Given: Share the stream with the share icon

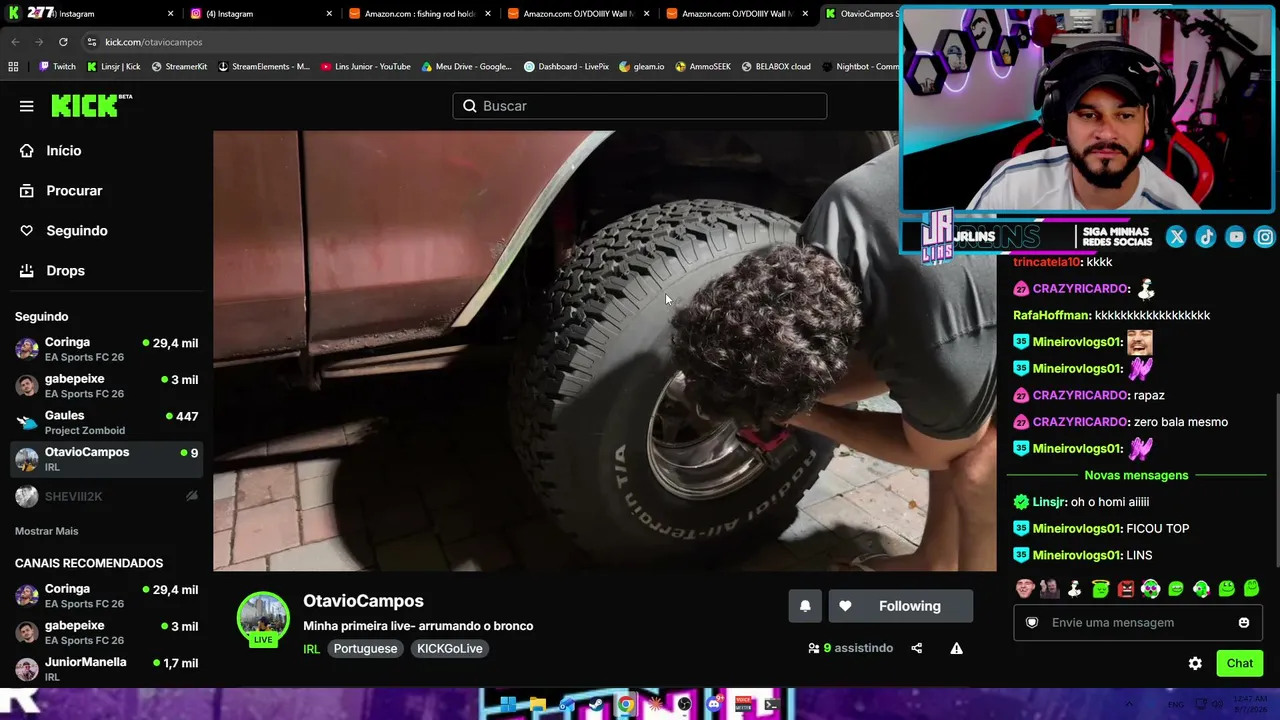Looking at the screenshot, I should (917, 648).
